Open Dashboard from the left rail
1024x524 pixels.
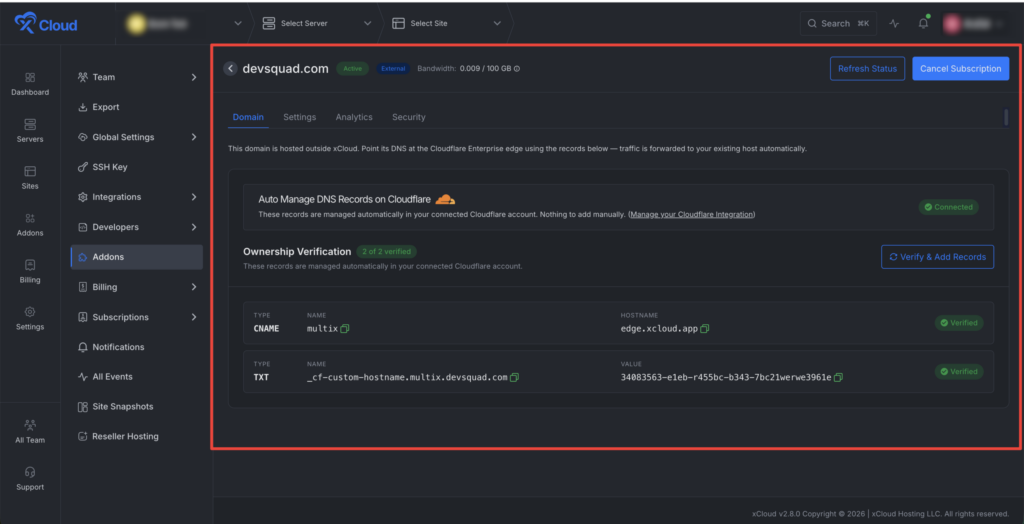pyautogui.click(x=30, y=84)
